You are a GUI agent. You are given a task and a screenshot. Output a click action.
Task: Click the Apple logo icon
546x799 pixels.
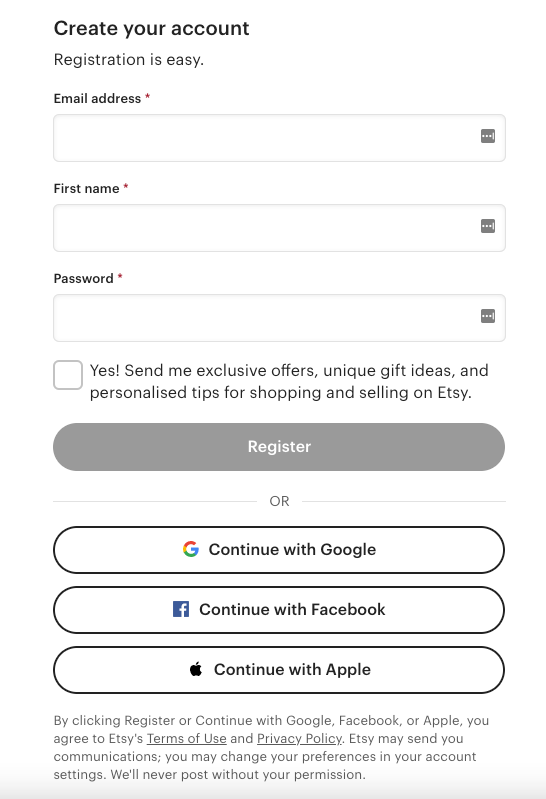pyautogui.click(x=196, y=669)
